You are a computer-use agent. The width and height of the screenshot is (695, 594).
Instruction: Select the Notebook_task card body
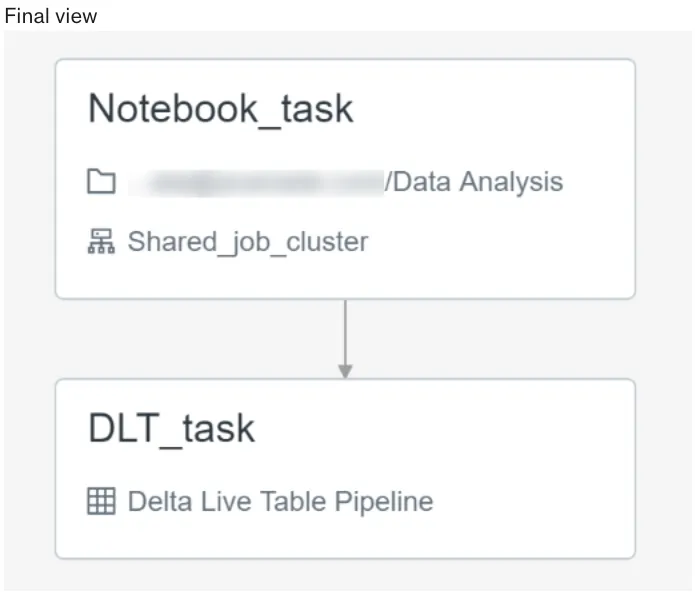pos(345,179)
